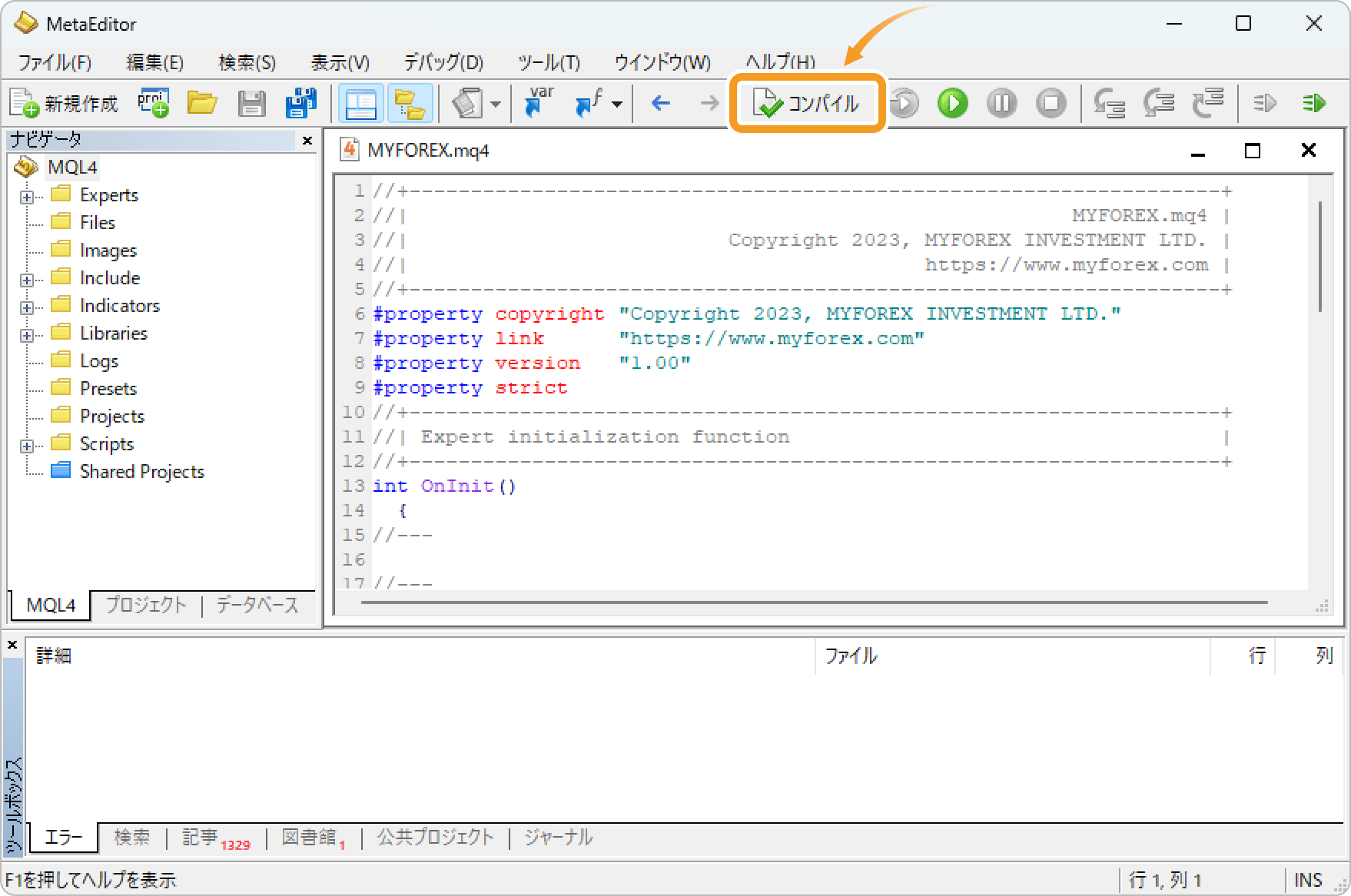
Task: Select the Images folder
Action: 108,250
